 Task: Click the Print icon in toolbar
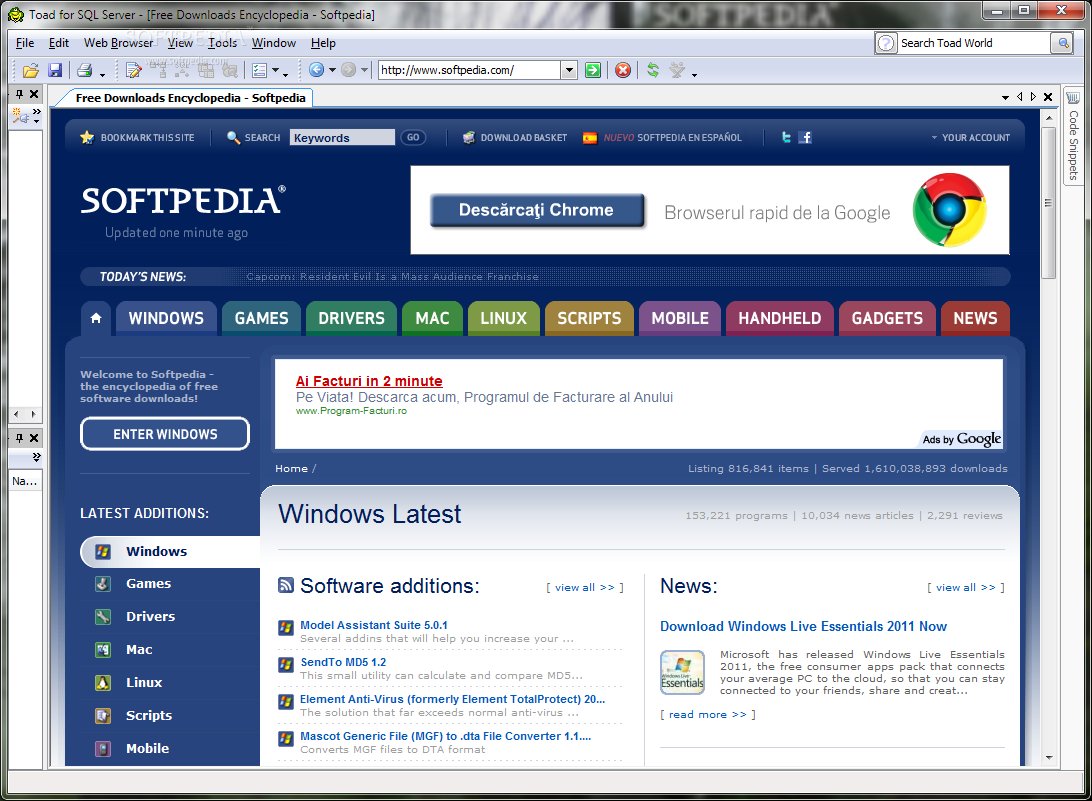click(x=84, y=70)
